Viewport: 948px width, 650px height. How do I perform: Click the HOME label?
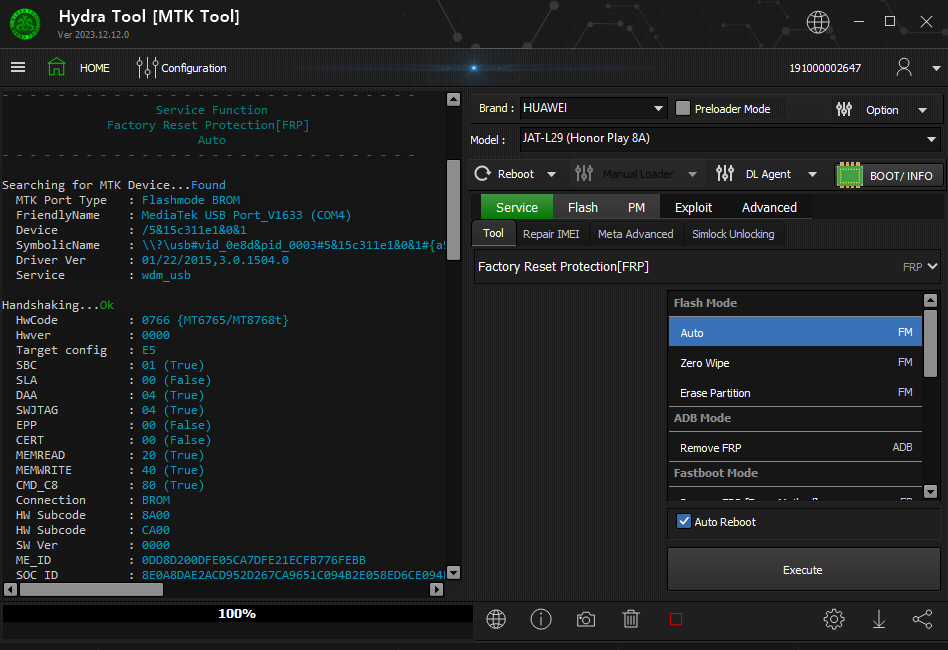tap(95, 68)
